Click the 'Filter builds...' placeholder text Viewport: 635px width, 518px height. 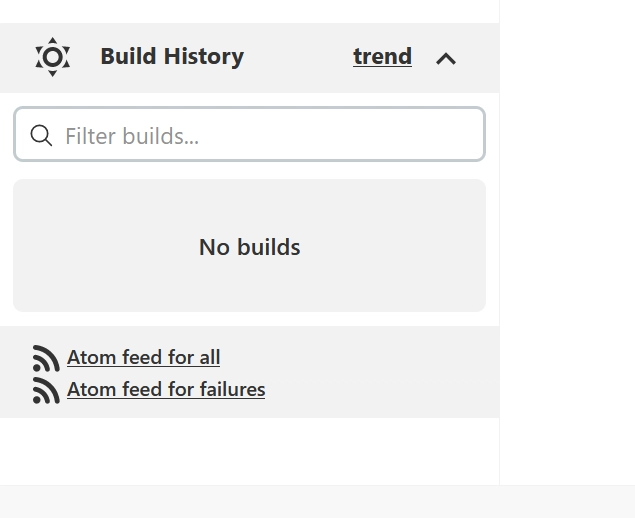tap(132, 135)
